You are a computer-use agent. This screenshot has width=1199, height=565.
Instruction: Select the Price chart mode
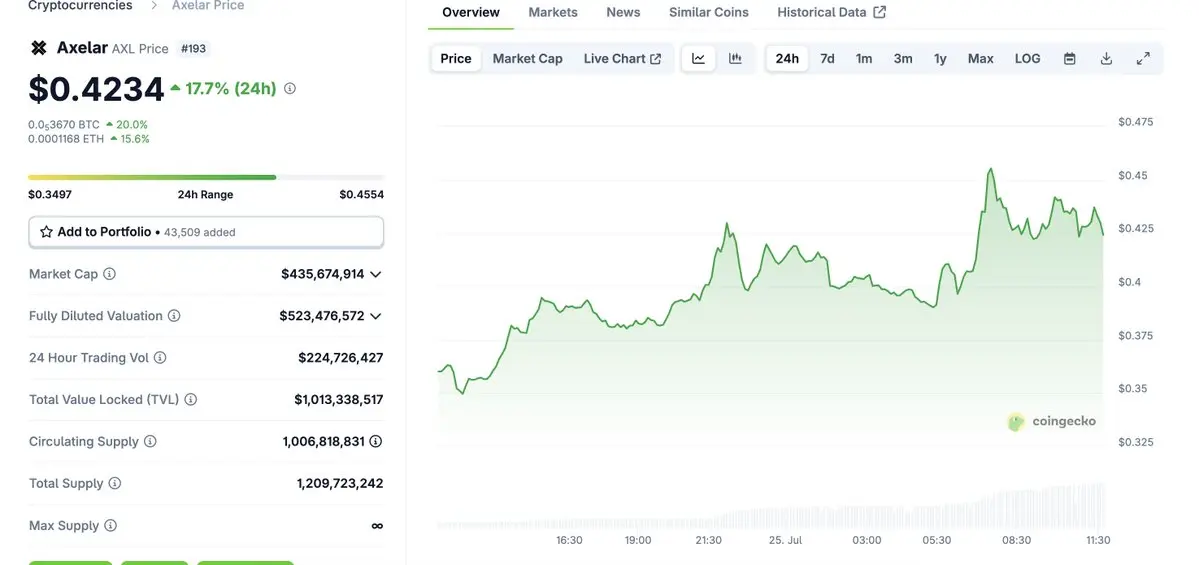point(456,59)
